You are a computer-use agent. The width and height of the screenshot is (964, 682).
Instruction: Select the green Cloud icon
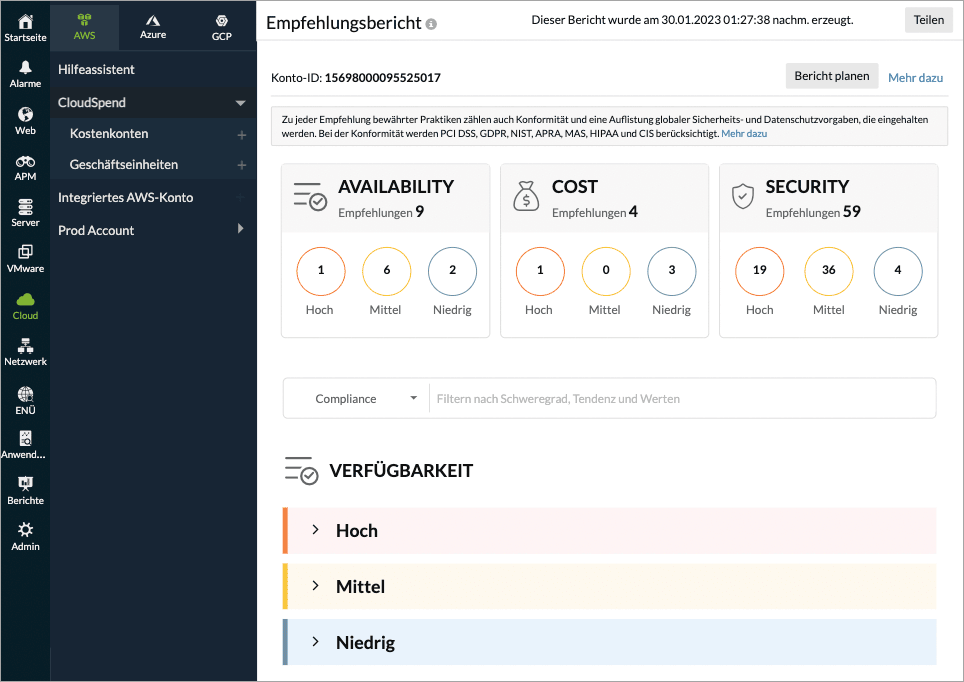(x=25, y=300)
